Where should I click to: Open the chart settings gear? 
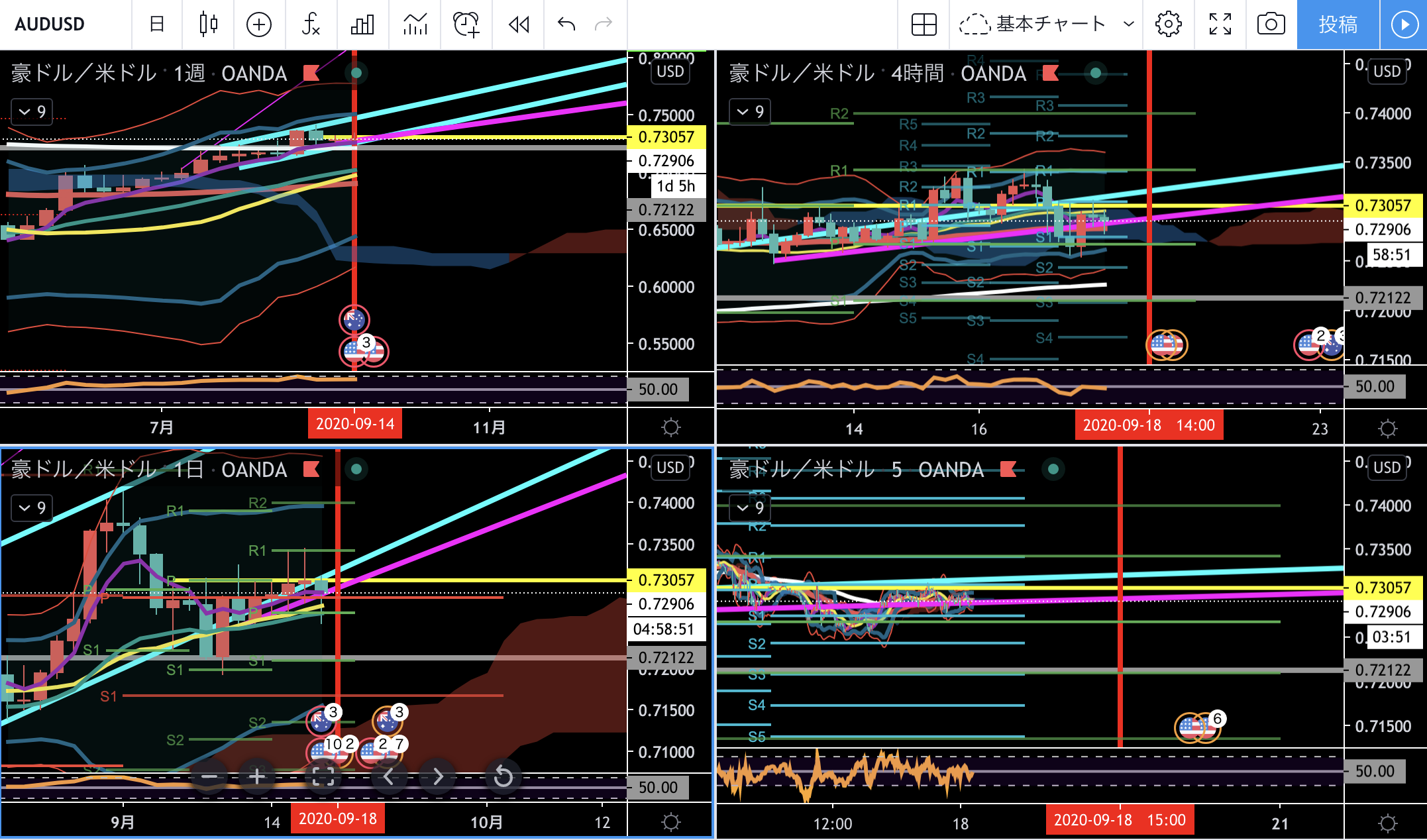[1168, 25]
